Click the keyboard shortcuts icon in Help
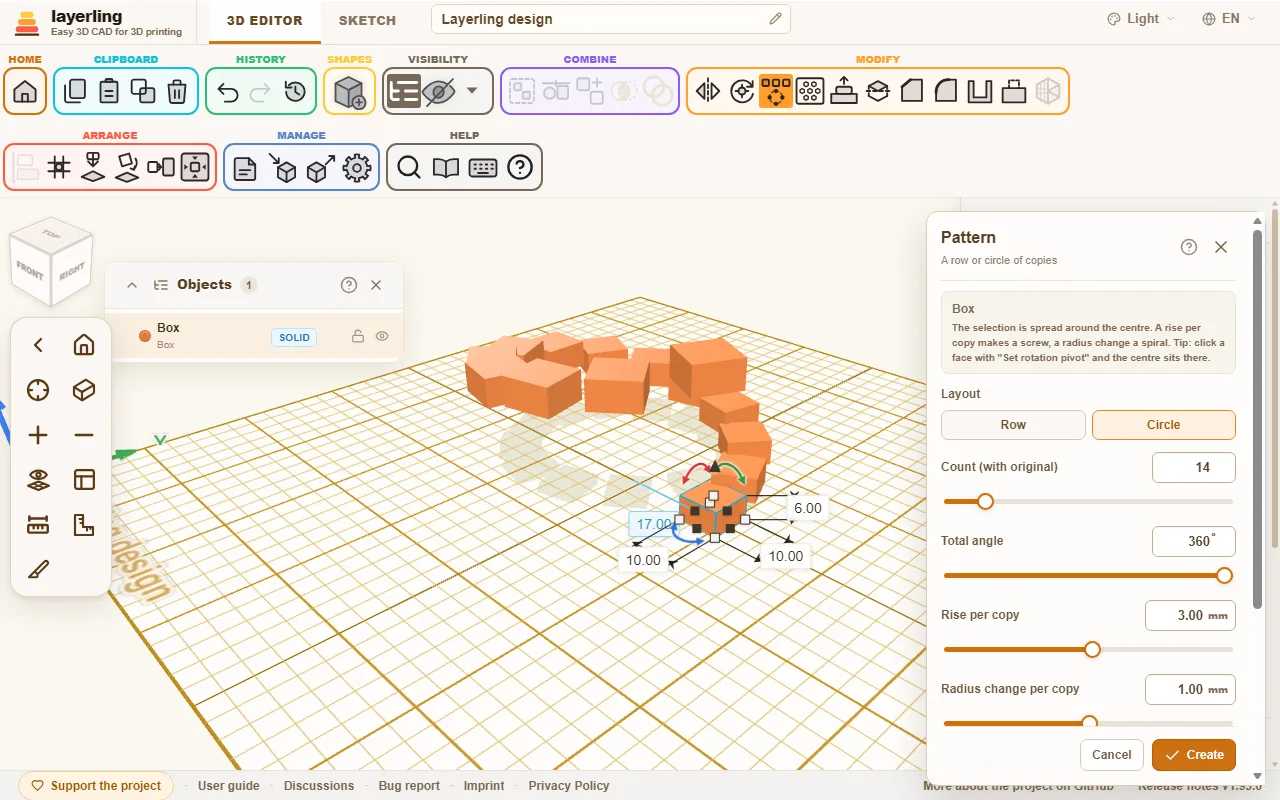This screenshot has height=800, width=1280. pos(483,168)
